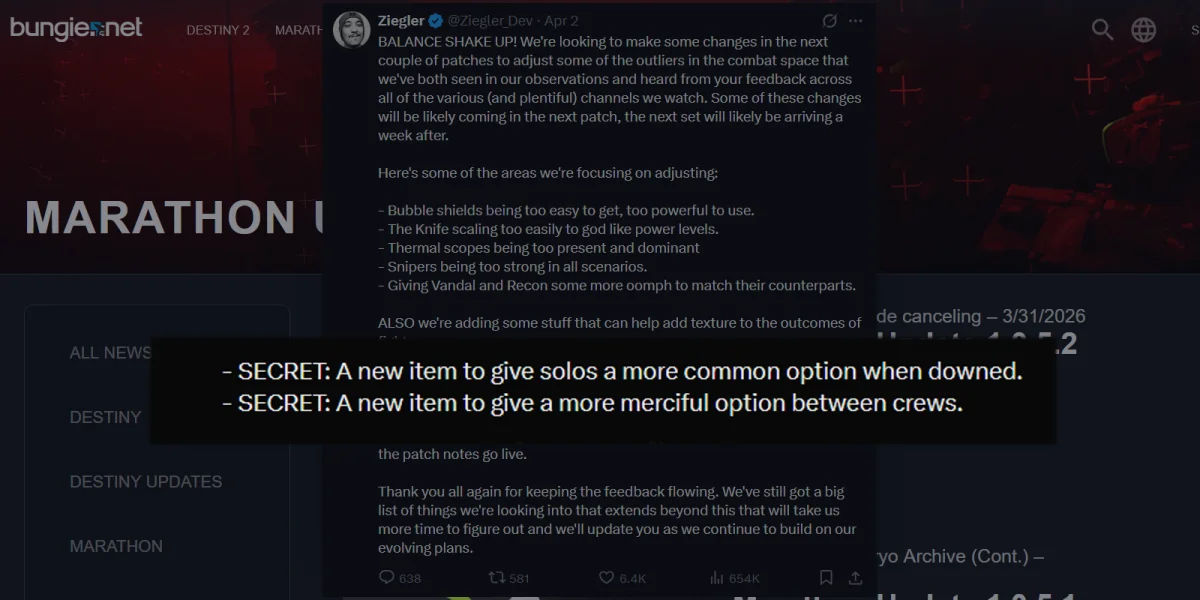Open the DESTINY 2 navigation menu

[218, 30]
